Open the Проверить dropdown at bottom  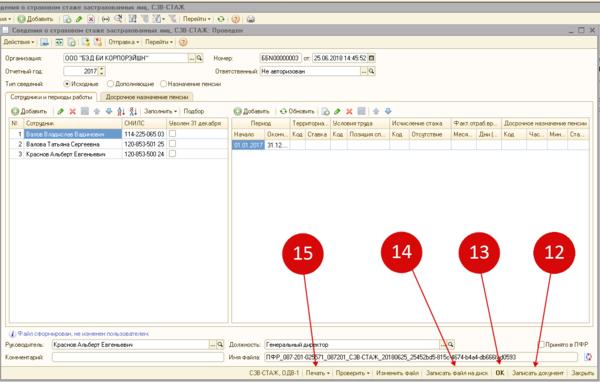(x=352, y=373)
